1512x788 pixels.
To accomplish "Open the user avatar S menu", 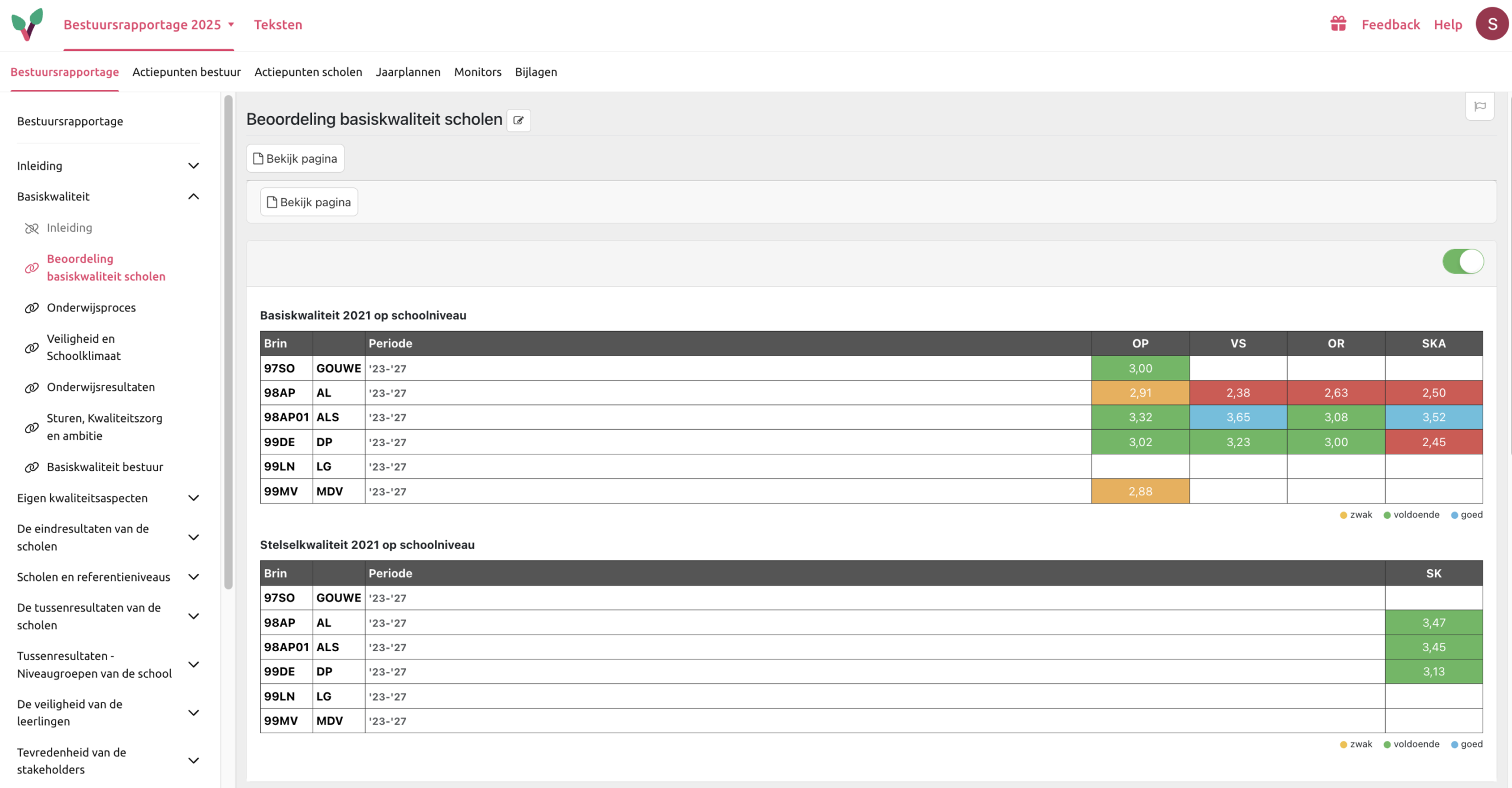I will (1492, 24).
